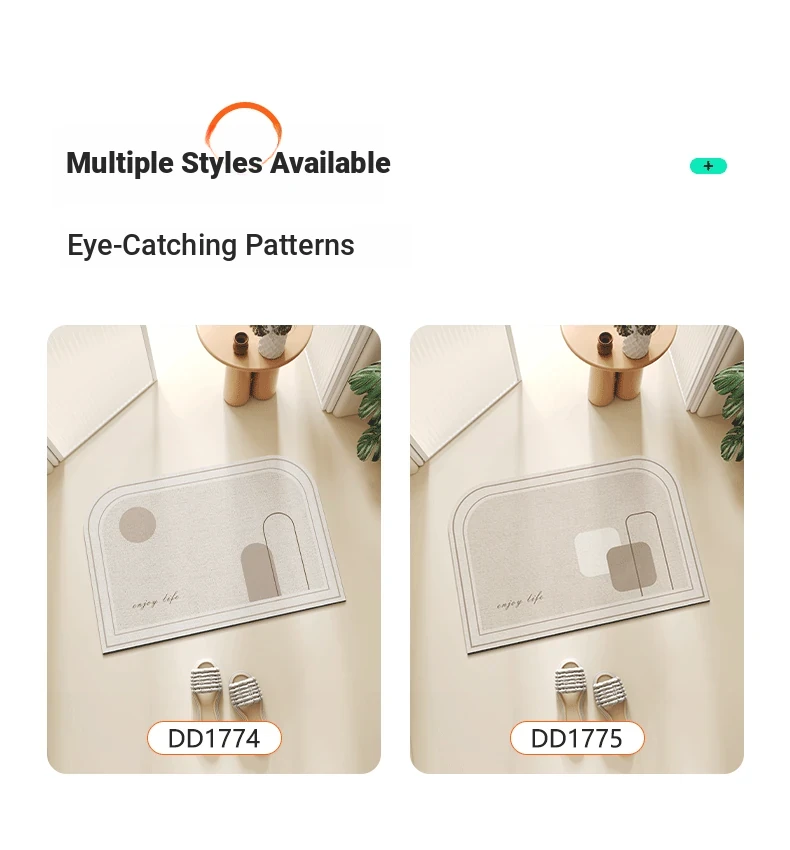Click the green plus button

coord(708,166)
